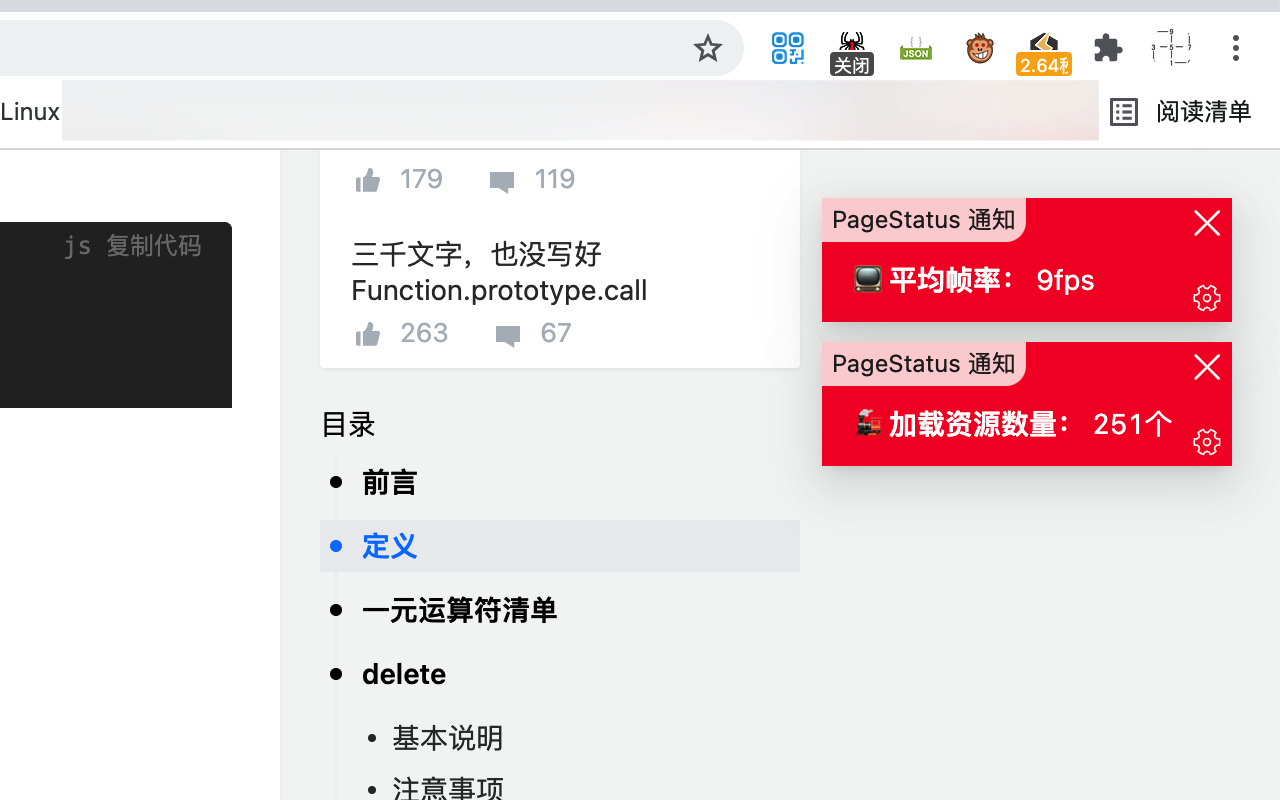Go to the 一元运算符清单 section
The width and height of the screenshot is (1280, 800).
459,611
